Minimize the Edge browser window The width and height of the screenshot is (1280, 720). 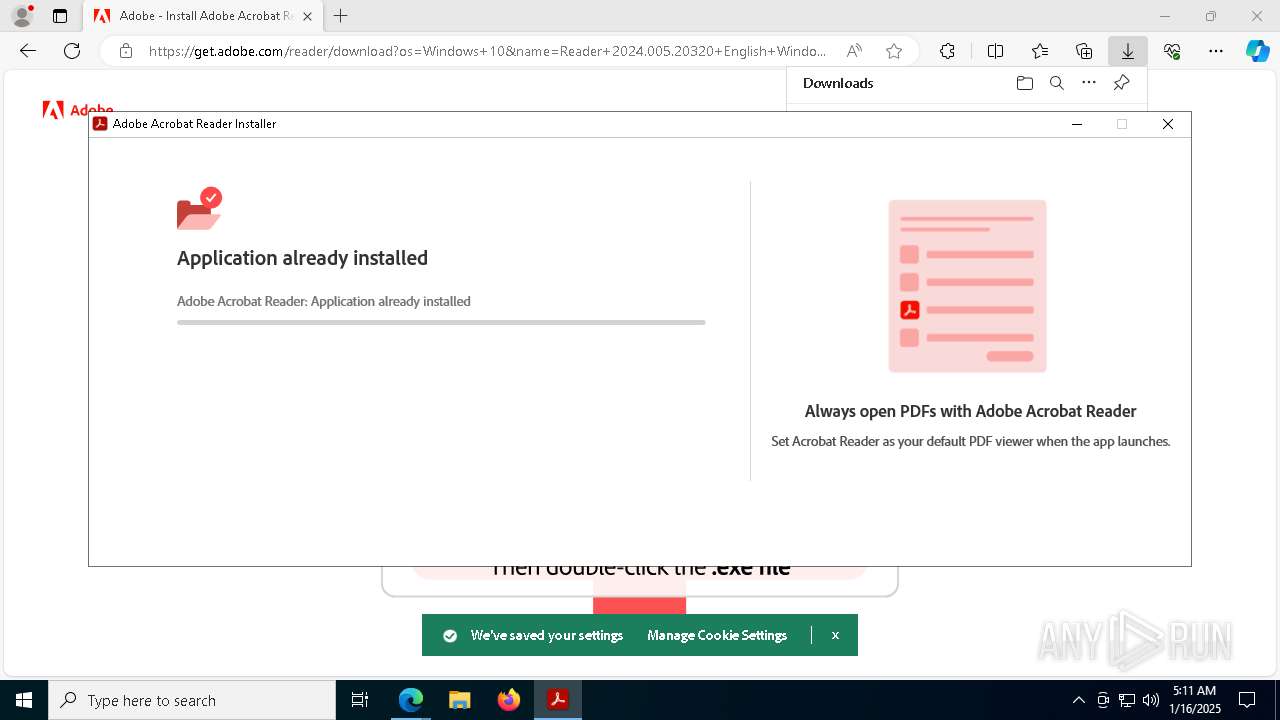[x=1165, y=16]
